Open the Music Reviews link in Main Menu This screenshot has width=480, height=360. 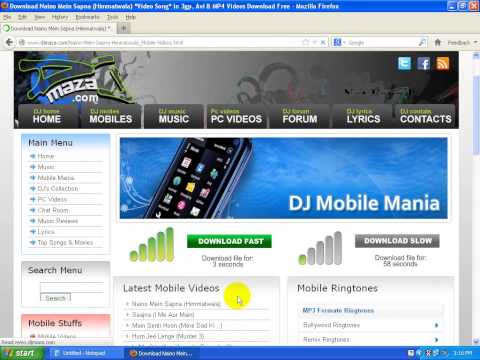pyautogui.click(x=57, y=221)
